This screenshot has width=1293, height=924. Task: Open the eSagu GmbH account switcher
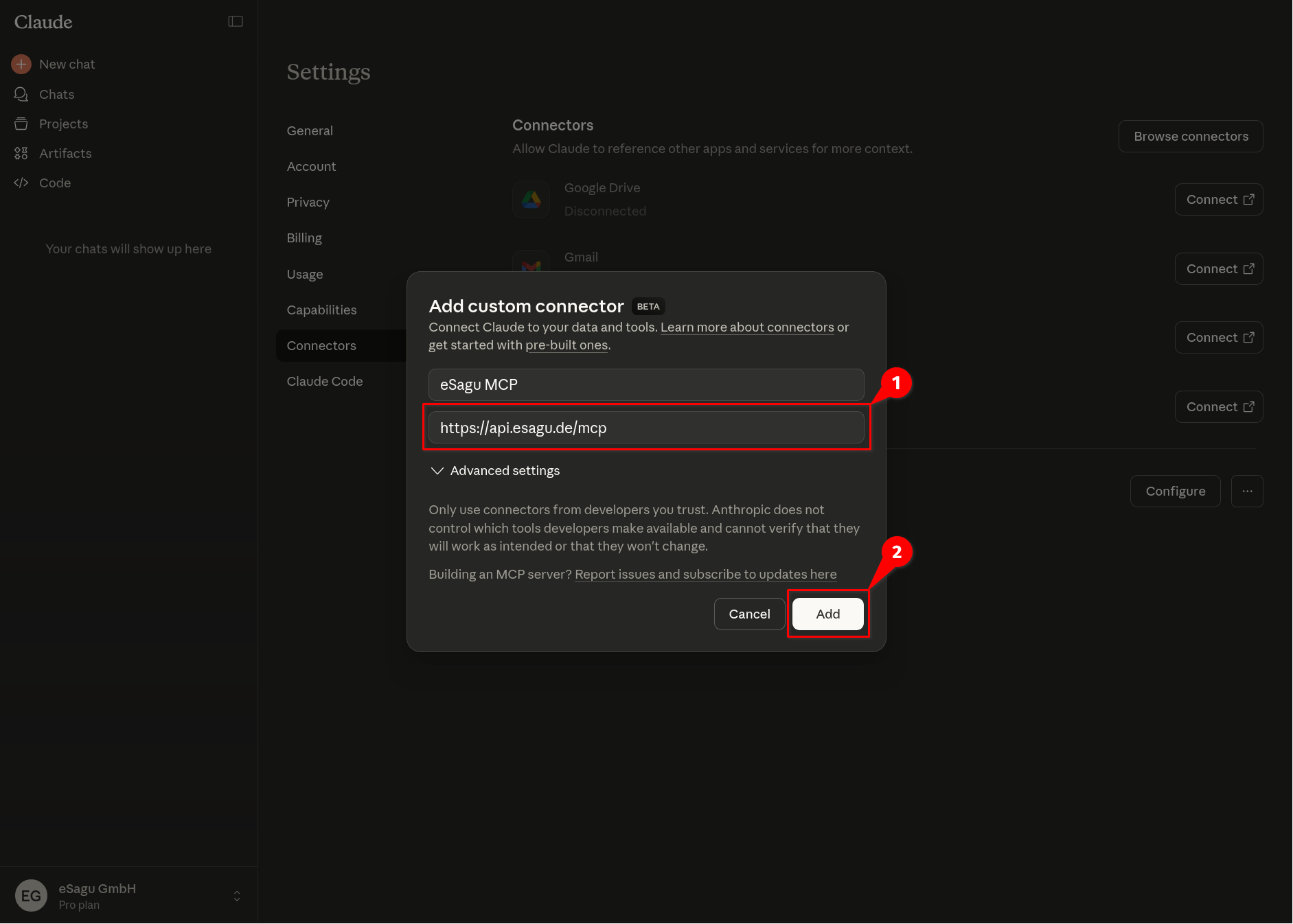point(236,896)
